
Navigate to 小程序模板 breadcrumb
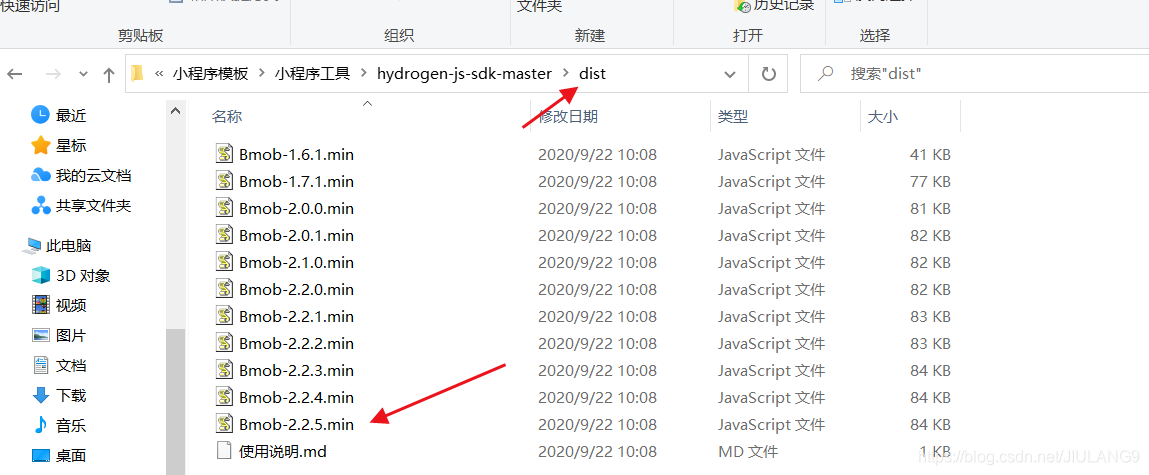coord(210,73)
